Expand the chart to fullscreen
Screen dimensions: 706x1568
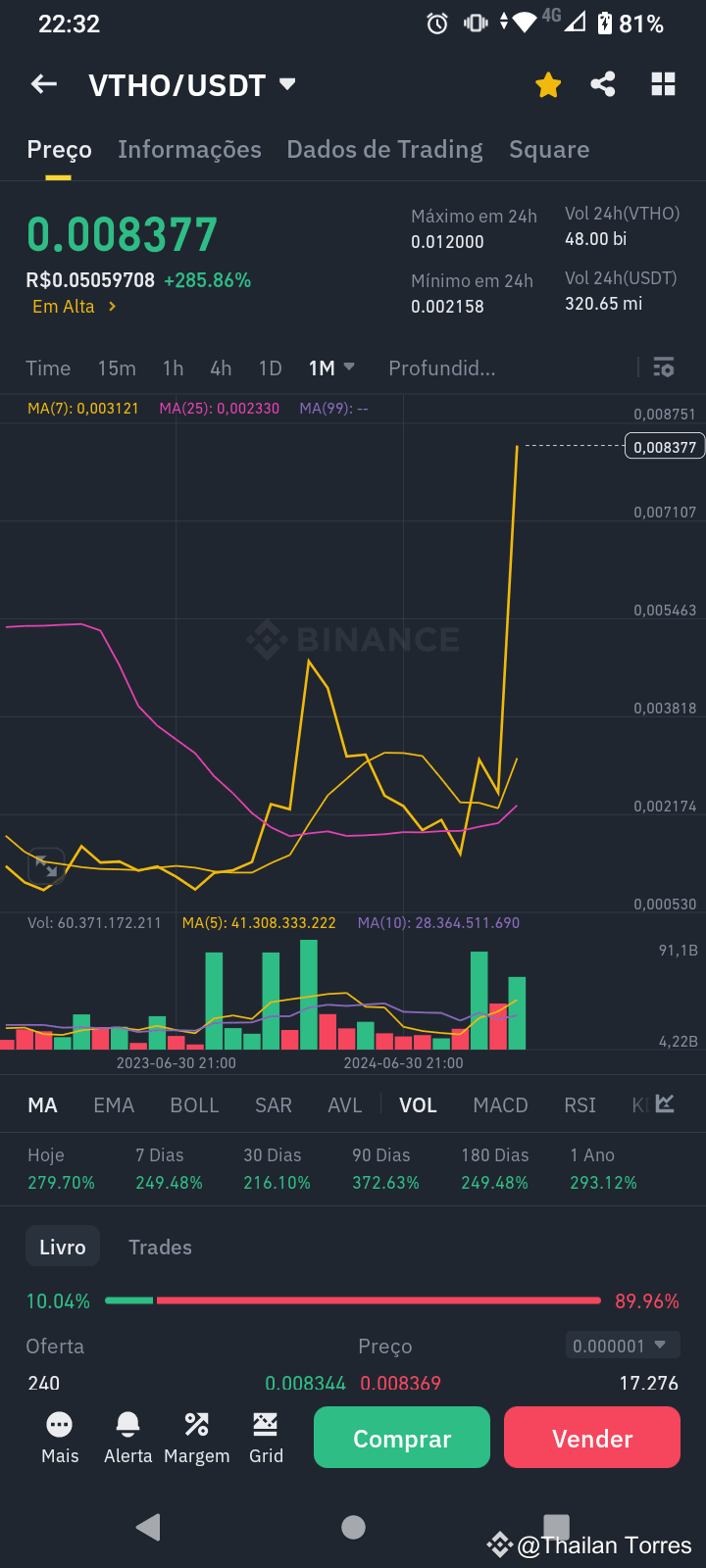click(x=46, y=865)
